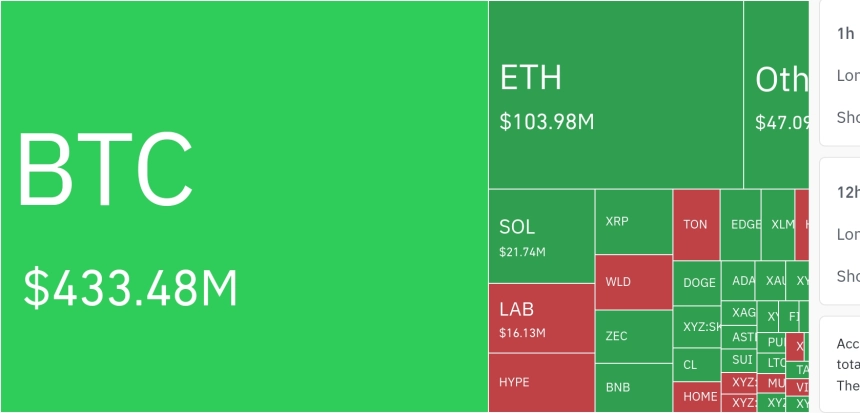This screenshot has height=413, width=860.
Task: Select the DOGE tile
Action: click(697, 283)
